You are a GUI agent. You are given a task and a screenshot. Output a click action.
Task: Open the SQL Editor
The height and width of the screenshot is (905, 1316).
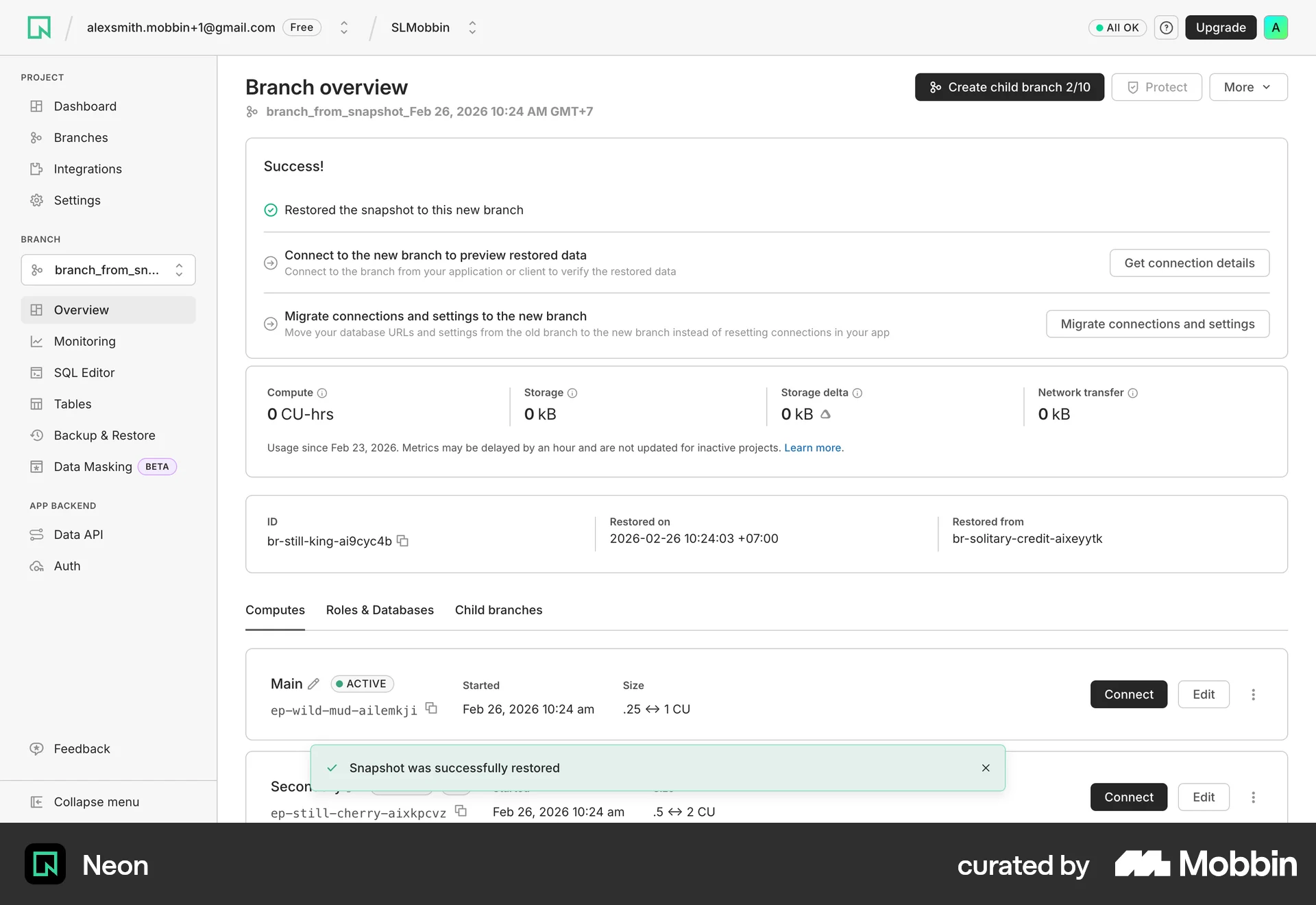(x=108, y=373)
